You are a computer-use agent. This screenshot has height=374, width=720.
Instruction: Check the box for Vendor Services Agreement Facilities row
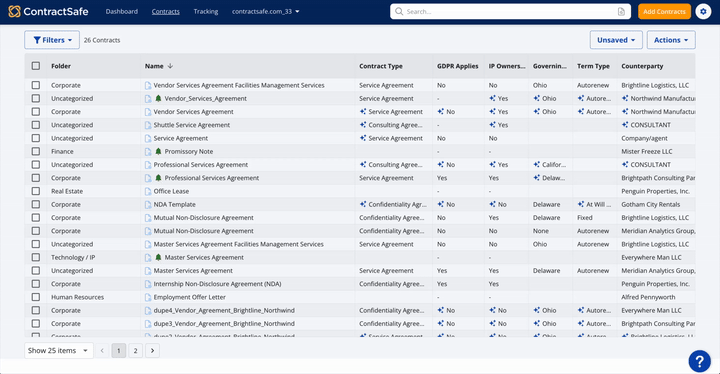point(36,85)
